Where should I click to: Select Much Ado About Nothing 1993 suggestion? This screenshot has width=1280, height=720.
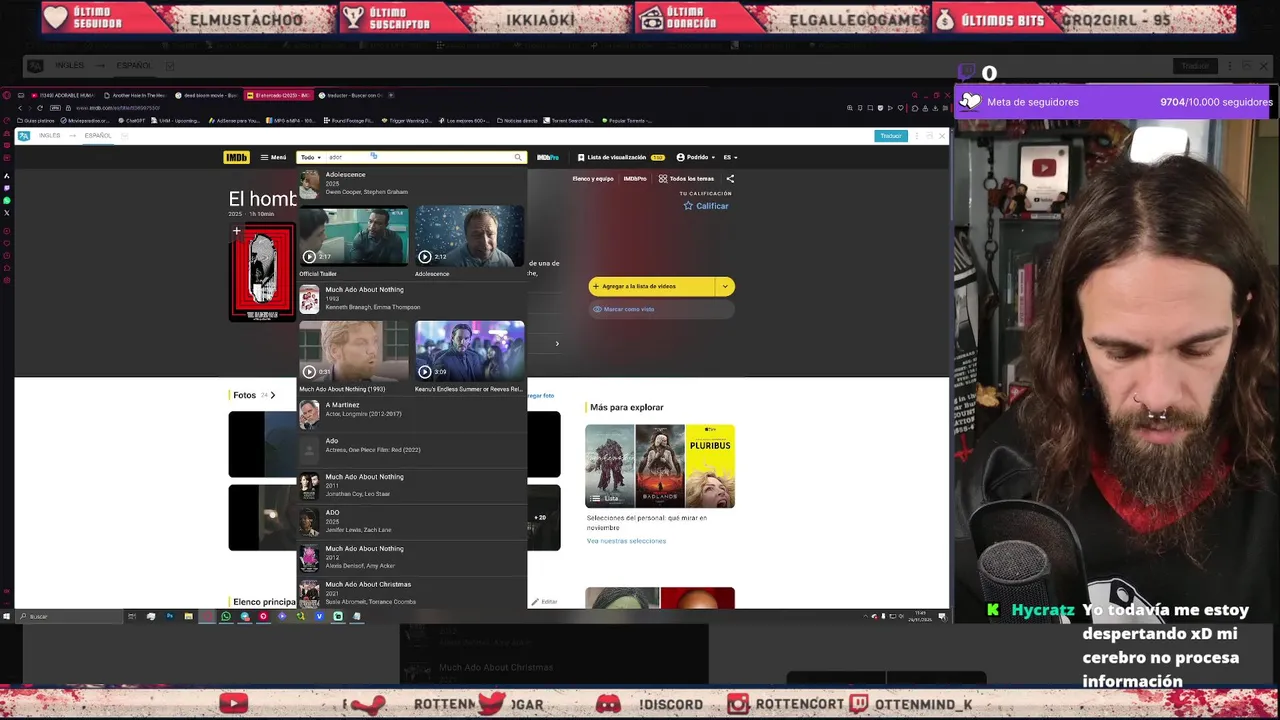pyautogui.click(x=412, y=298)
